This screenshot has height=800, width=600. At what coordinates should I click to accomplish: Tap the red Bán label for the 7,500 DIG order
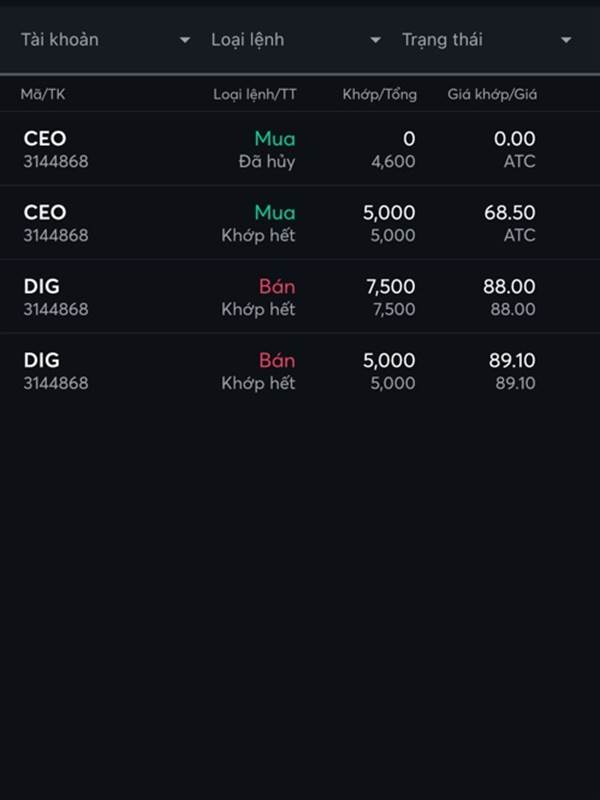point(277,286)
